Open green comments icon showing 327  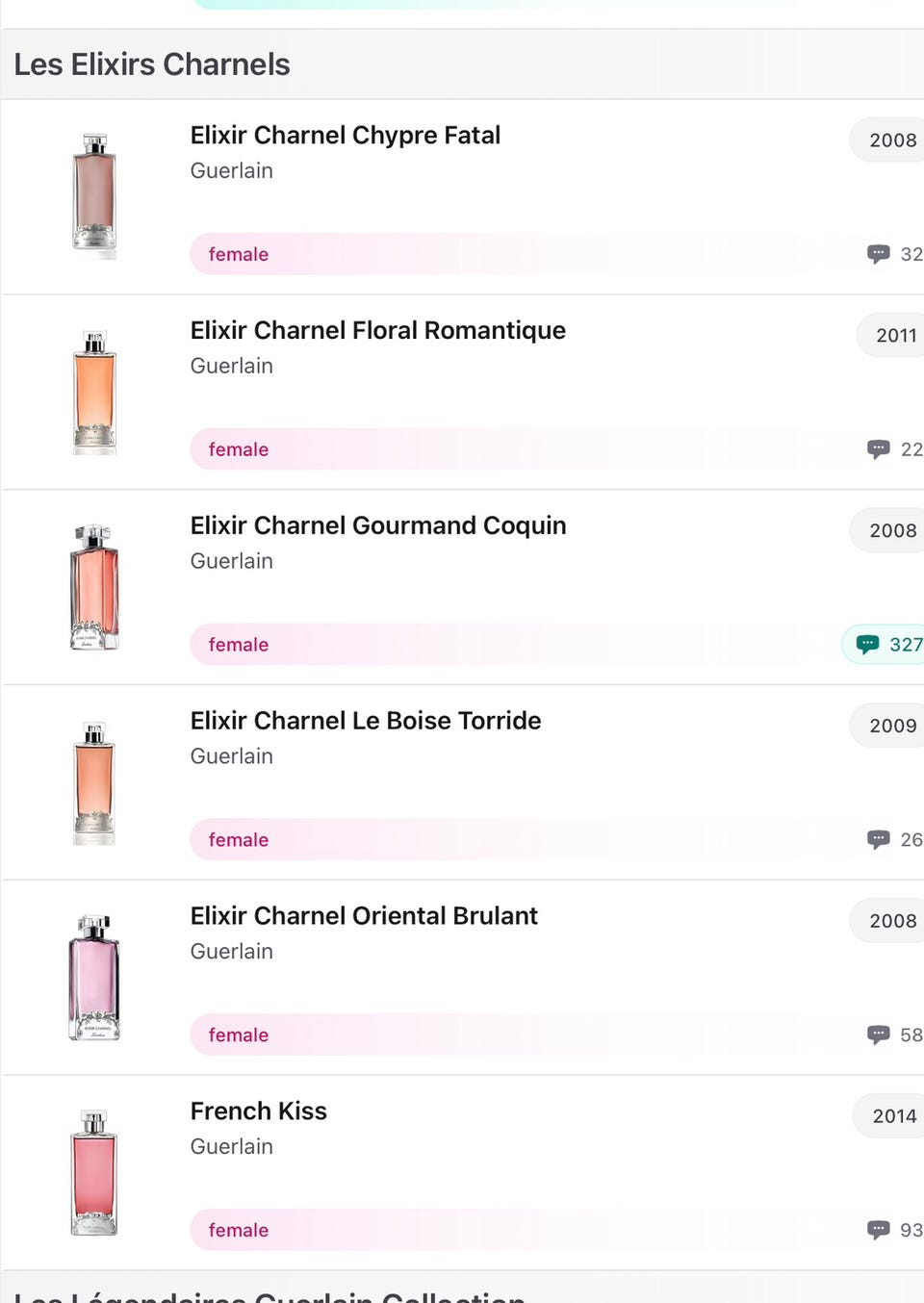pyautogui.click(x=867, y=645)
